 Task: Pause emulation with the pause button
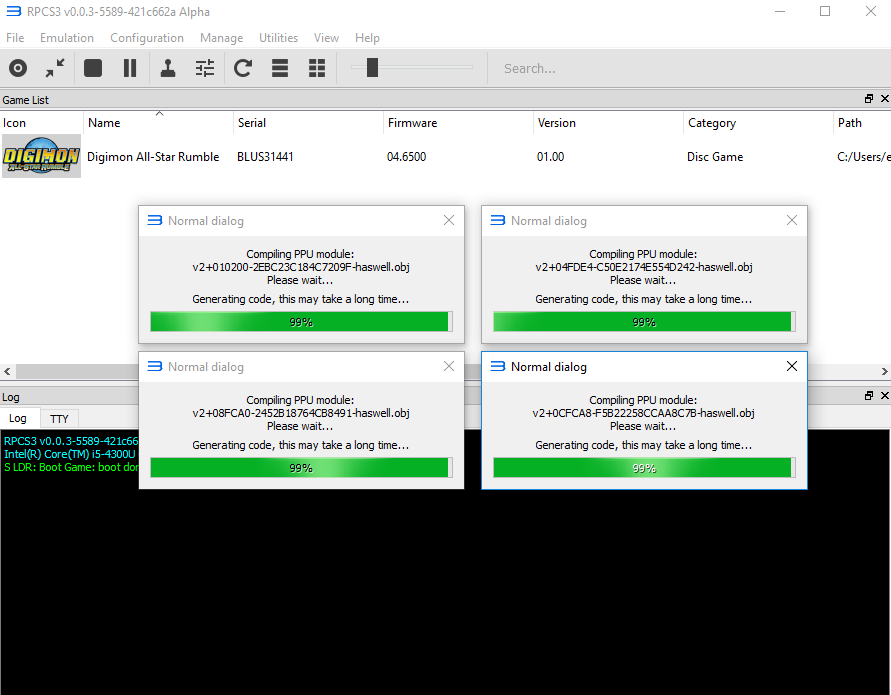coord(130,68)
